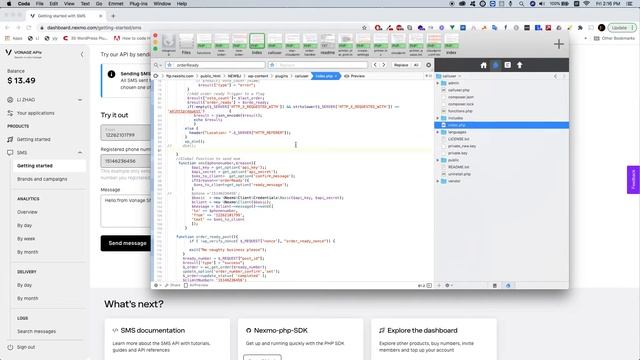This screenshot has height=360, width=640.
Task: Click the home icon in Coda sidebar
Action: (x=483, y=65)
